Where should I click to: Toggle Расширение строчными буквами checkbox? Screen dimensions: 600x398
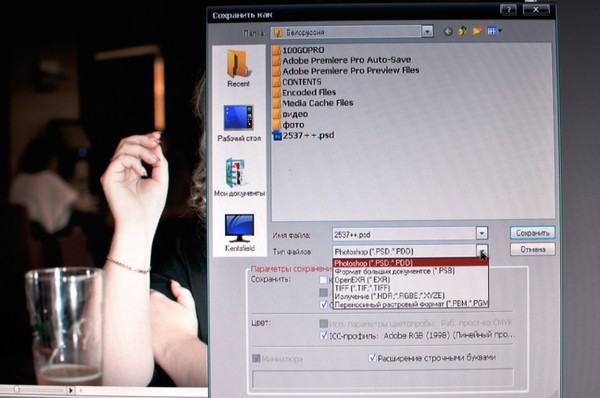tap(372, 358)
